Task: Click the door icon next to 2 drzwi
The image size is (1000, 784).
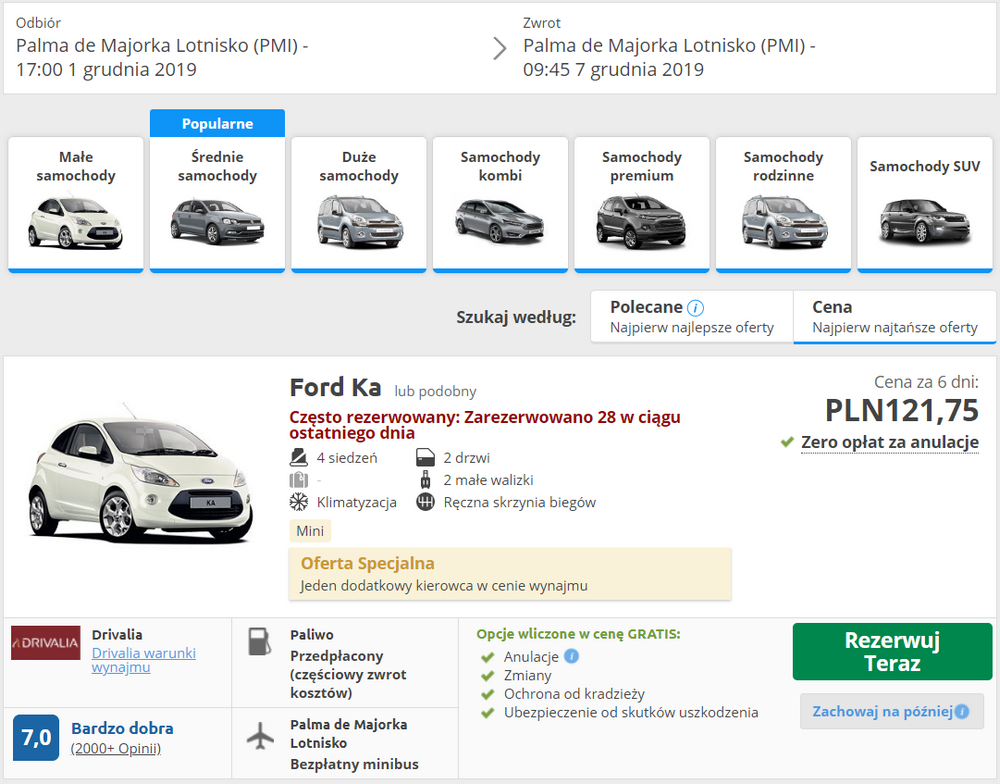Action: 424,457
